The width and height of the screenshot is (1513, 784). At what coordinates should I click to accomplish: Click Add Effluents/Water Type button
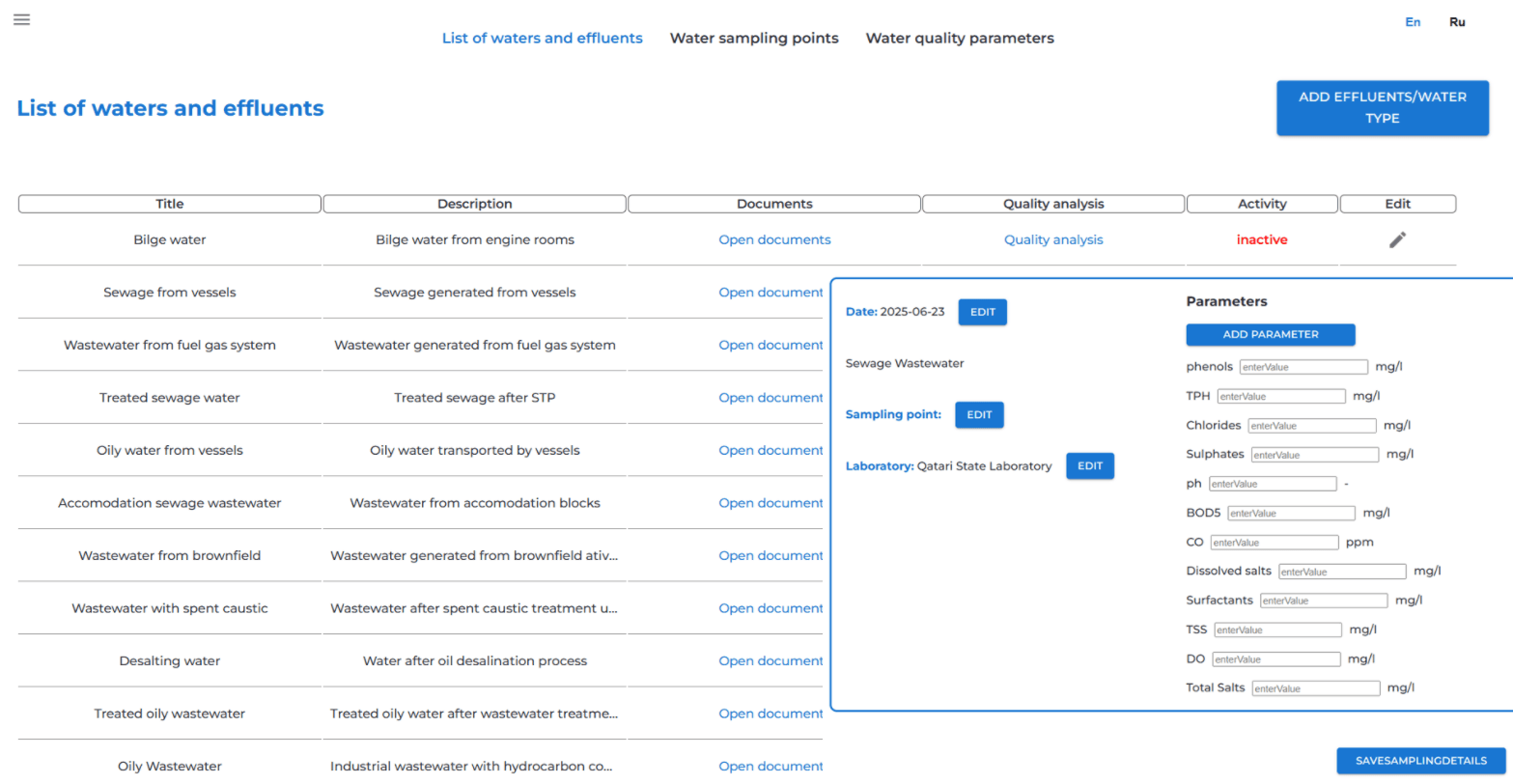1383,108
